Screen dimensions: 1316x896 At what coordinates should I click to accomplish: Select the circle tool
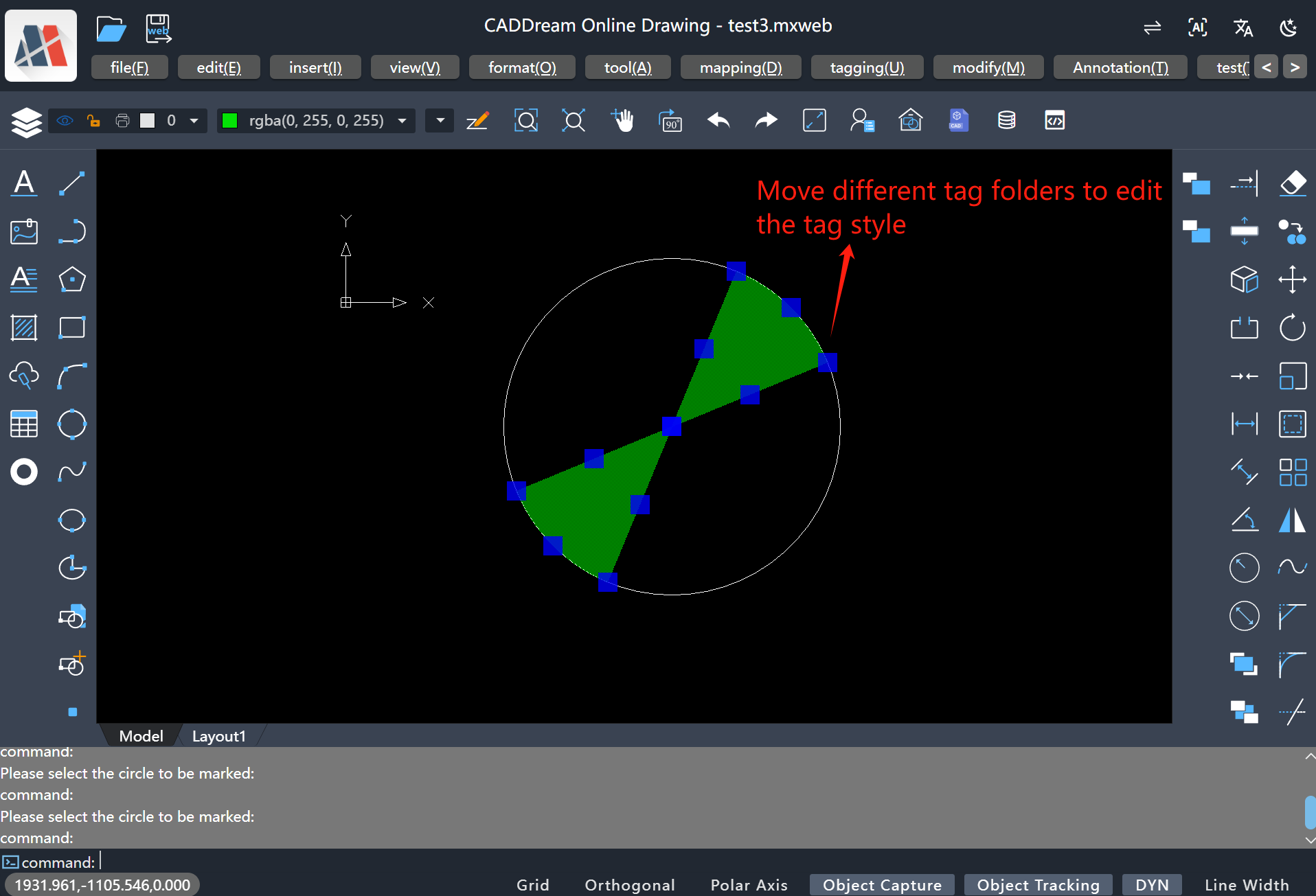coord(72,424)
